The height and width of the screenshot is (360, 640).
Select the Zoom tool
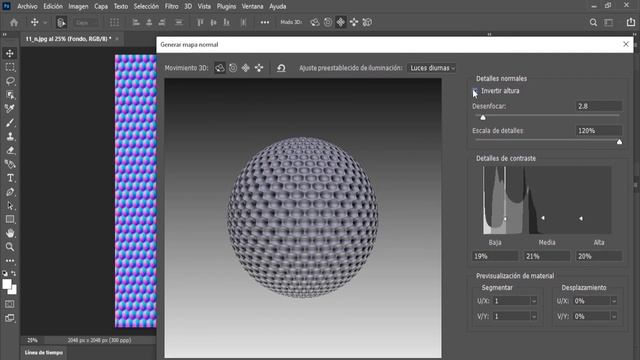10,247
